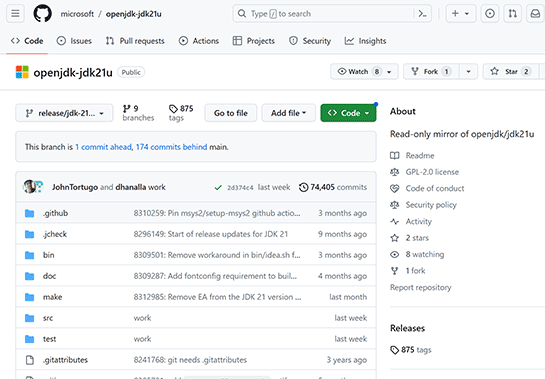Click the .gitattributes file icon
The image size is (545, 379).
click(x=30, y=360)
